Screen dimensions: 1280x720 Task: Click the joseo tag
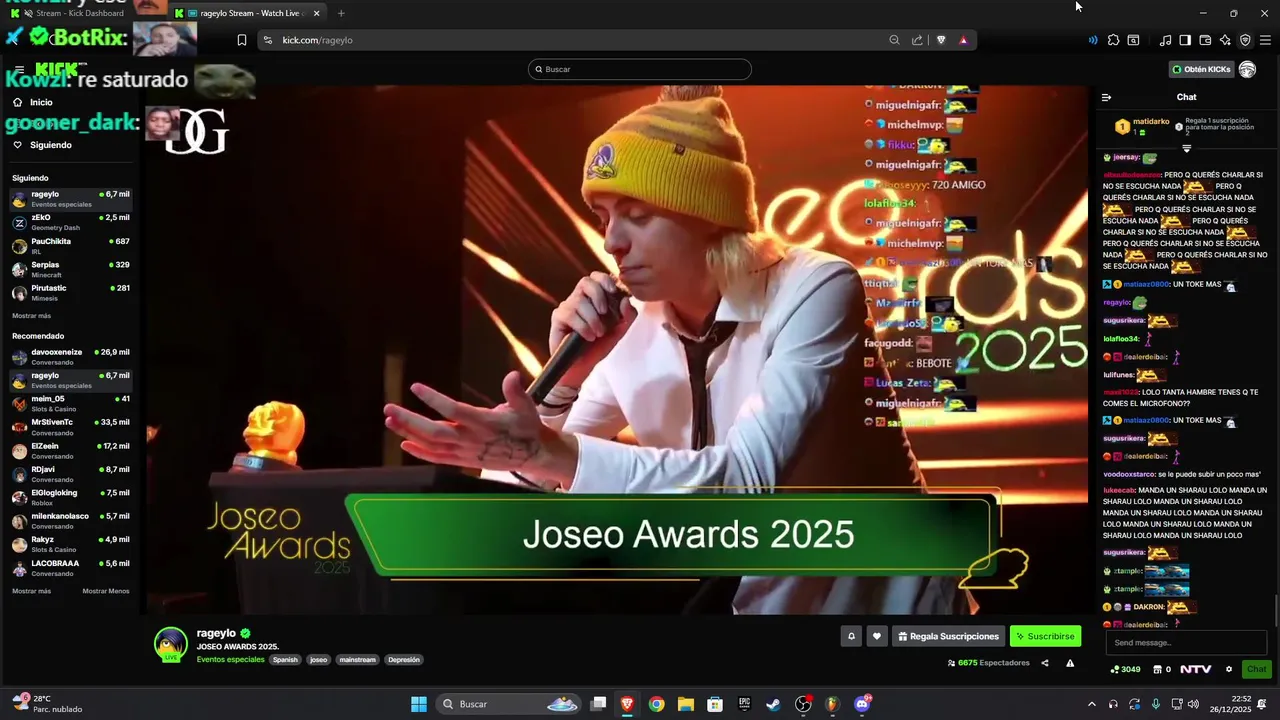point(318,660)
